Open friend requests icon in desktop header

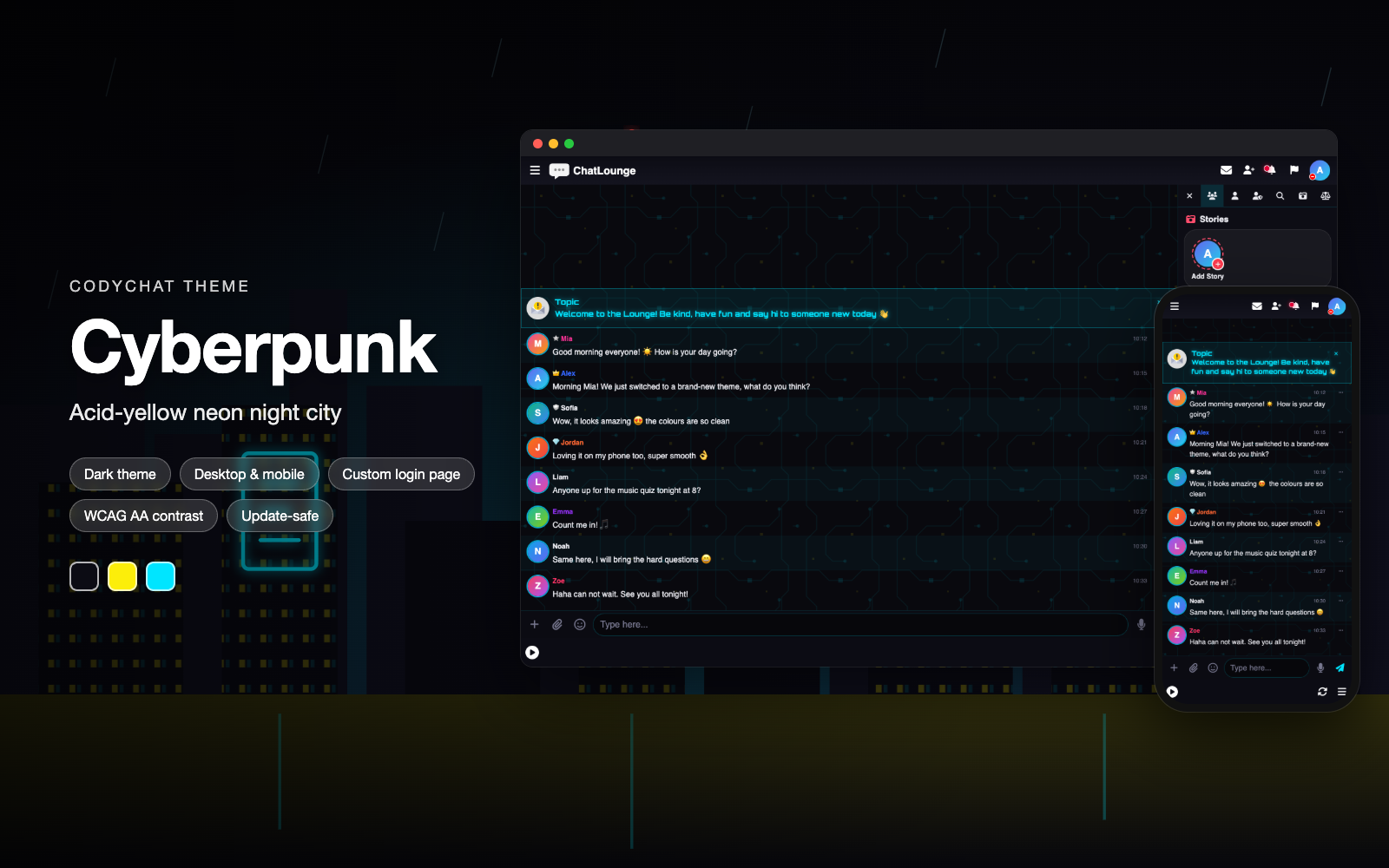[1248, 170]
